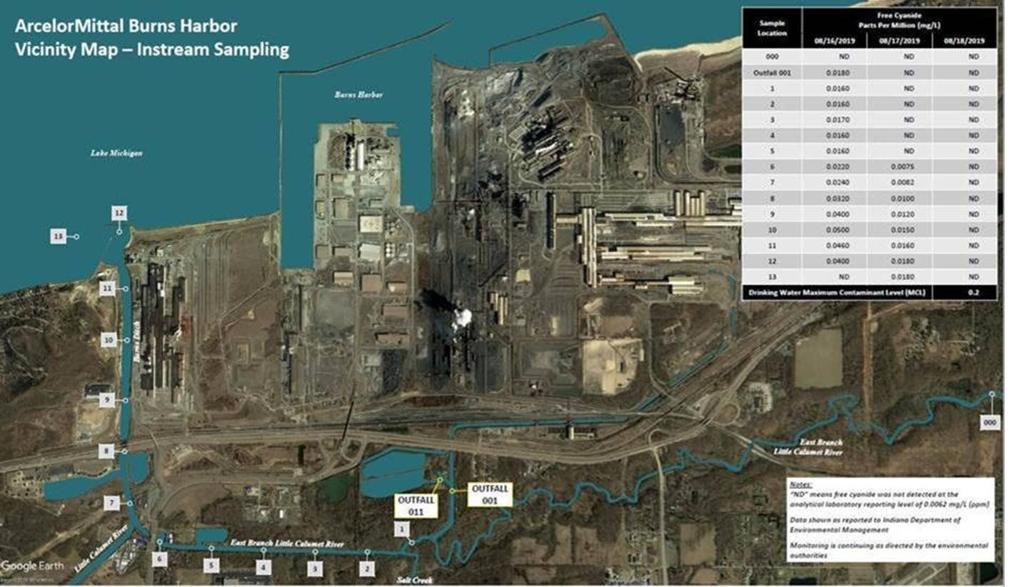This screenshot has width=1024, height=587.
Task: Click 'East Branch Little Calumet River' label near marker 4
Action: [x=287, y=543]
